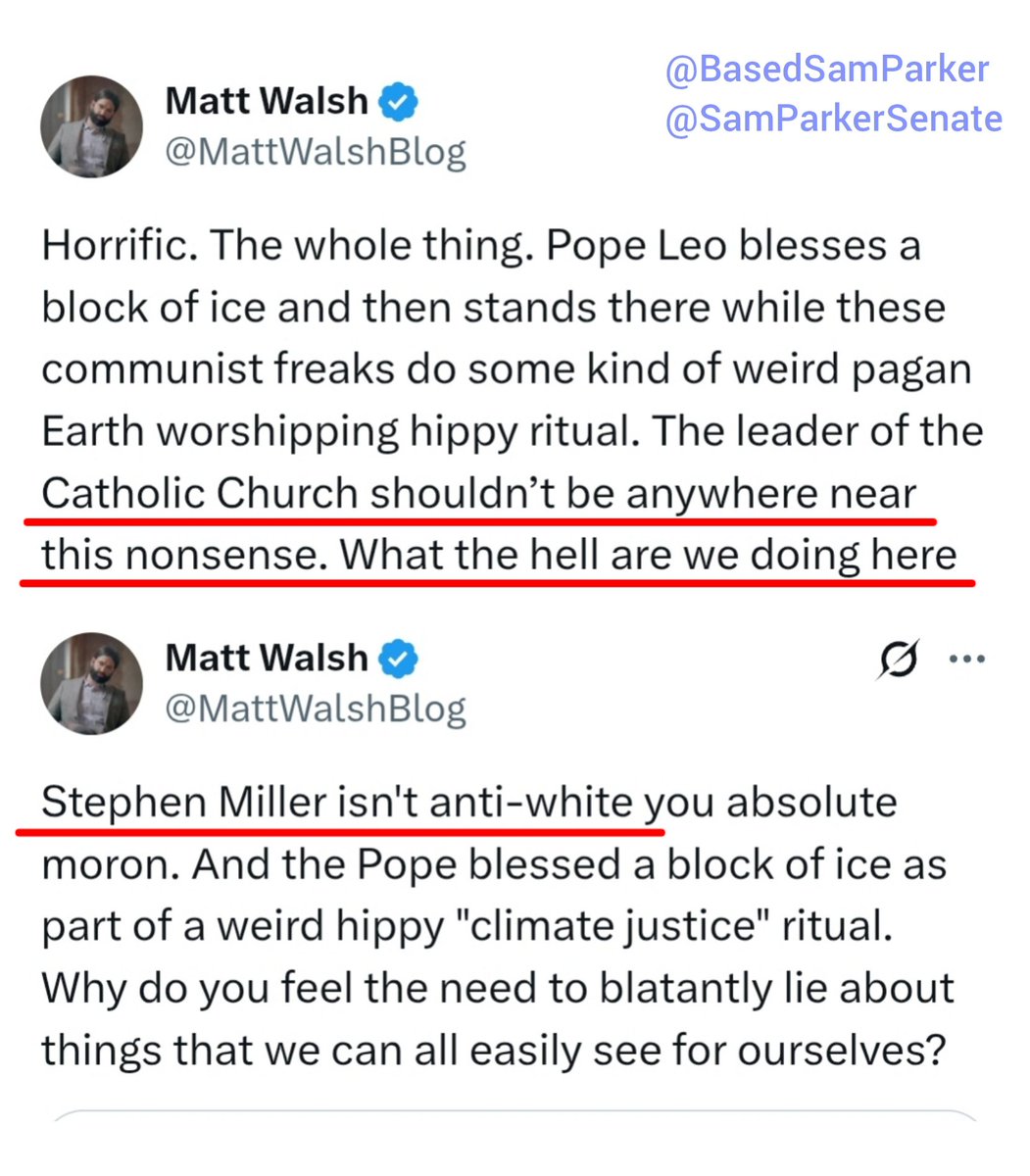Open Matt Walsh's avatar on second tweet
This screenshot has width=1030, height=1176.
pos(91,683)
